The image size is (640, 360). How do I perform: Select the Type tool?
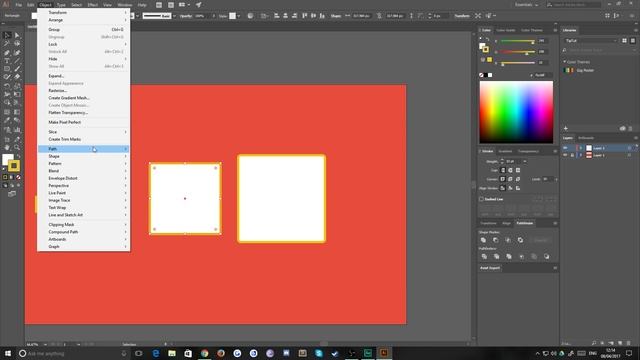(x=7, y=61)
